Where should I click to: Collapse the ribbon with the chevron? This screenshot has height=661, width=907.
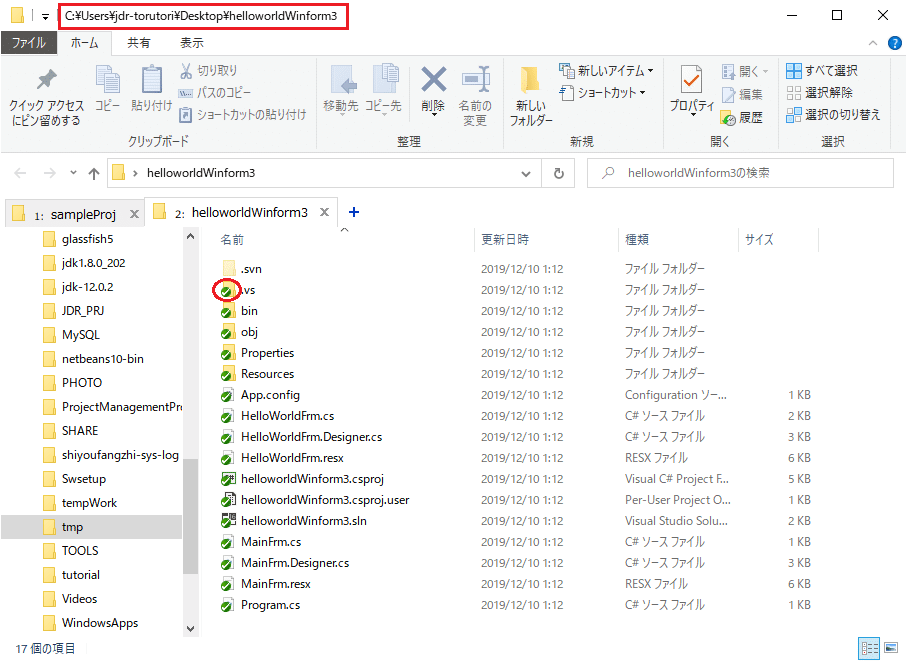pyautogui.click(x=873, y=43)
